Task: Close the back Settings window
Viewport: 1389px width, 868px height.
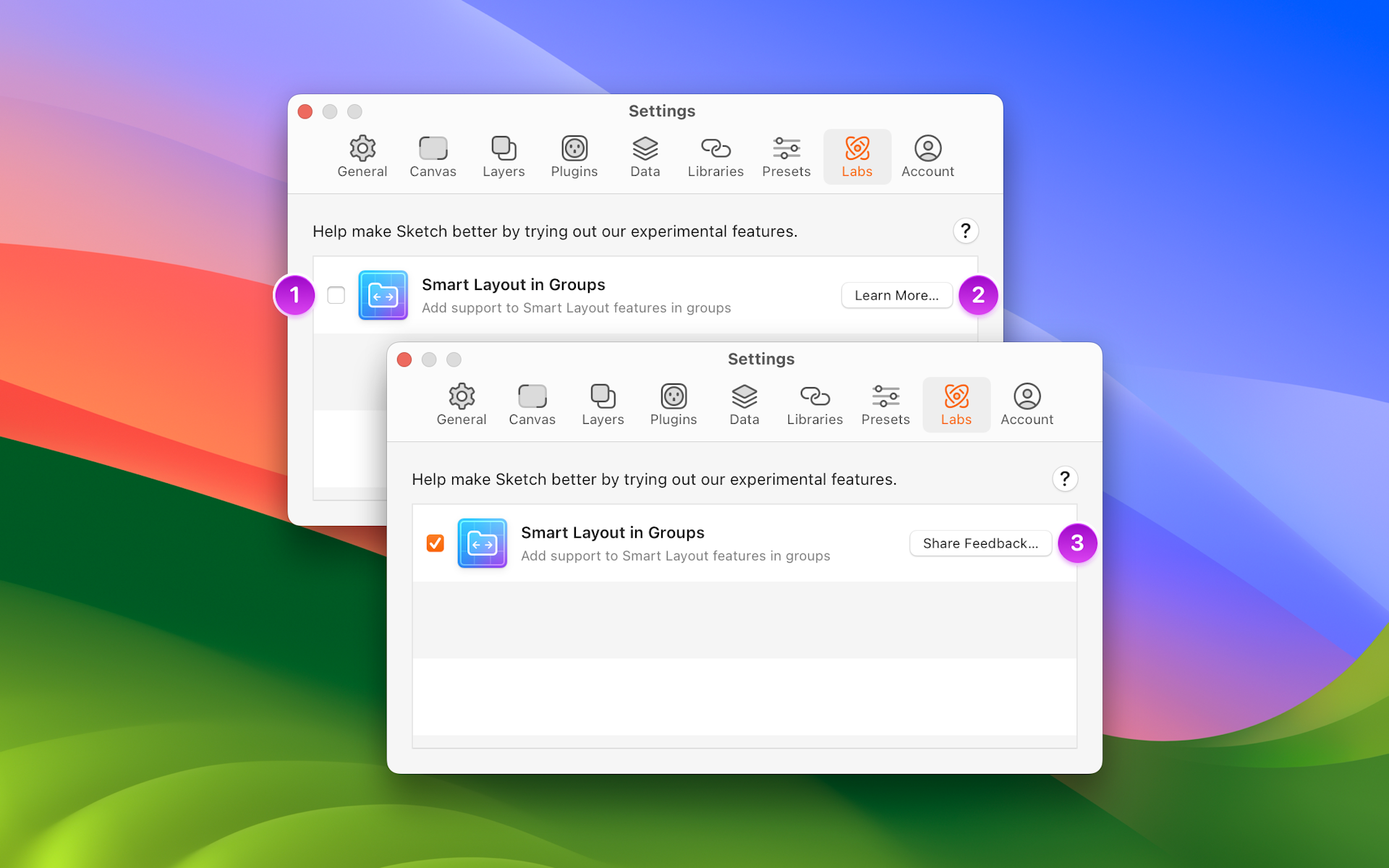Action: pos(305,111)
